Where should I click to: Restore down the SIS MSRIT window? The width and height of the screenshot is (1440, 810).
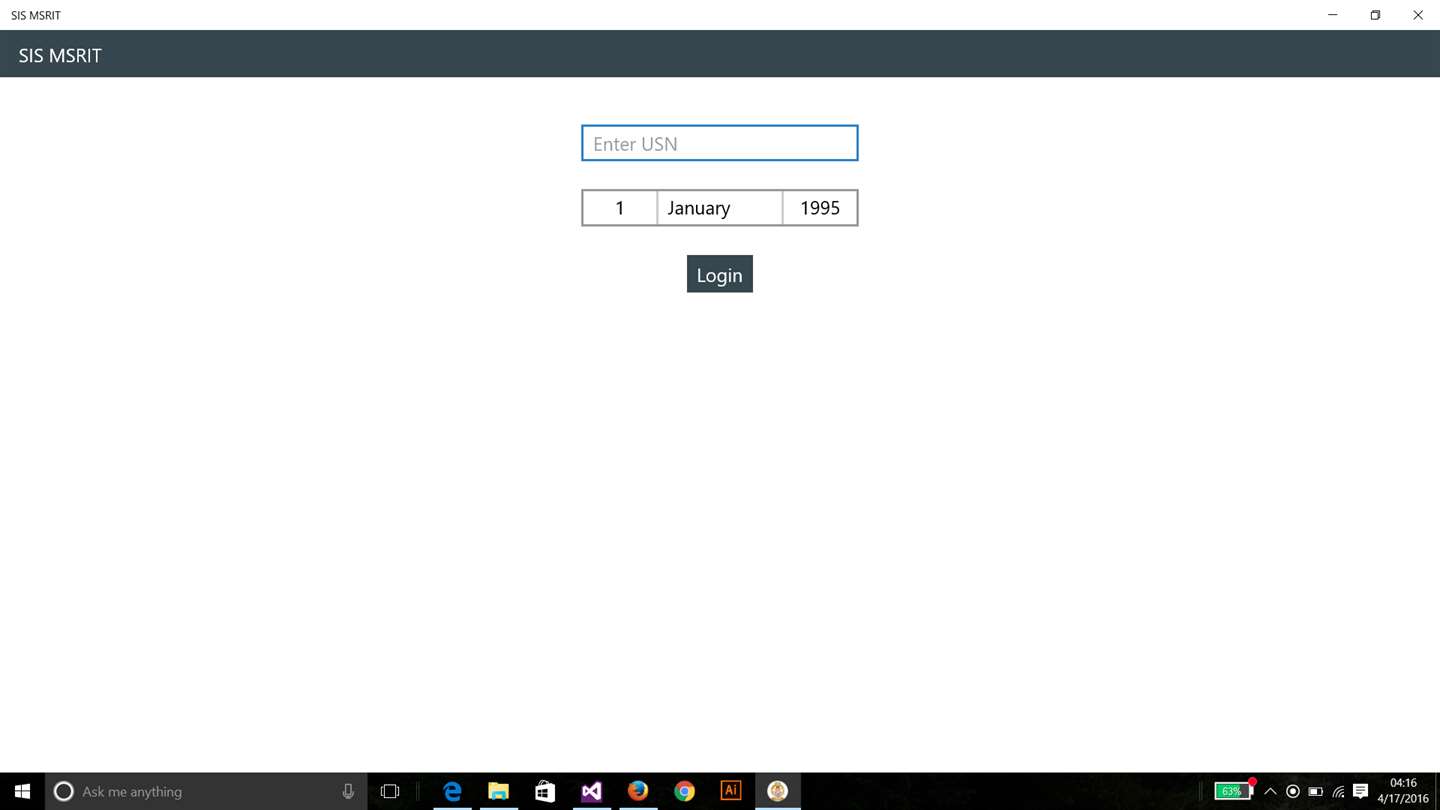(1375, 15)
